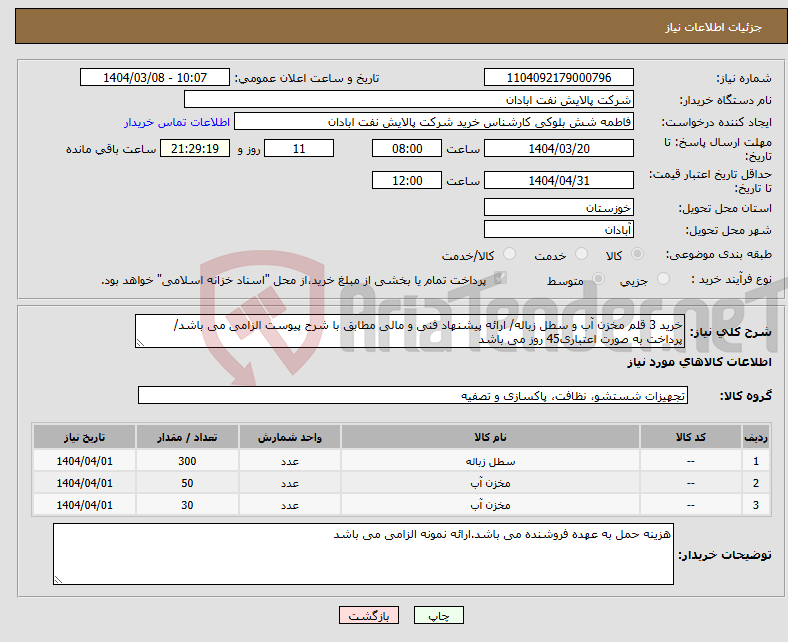Click the buyer name field شرکت پالایش نفت ابادان
This screenshot has height=642, width=788.
409,100
